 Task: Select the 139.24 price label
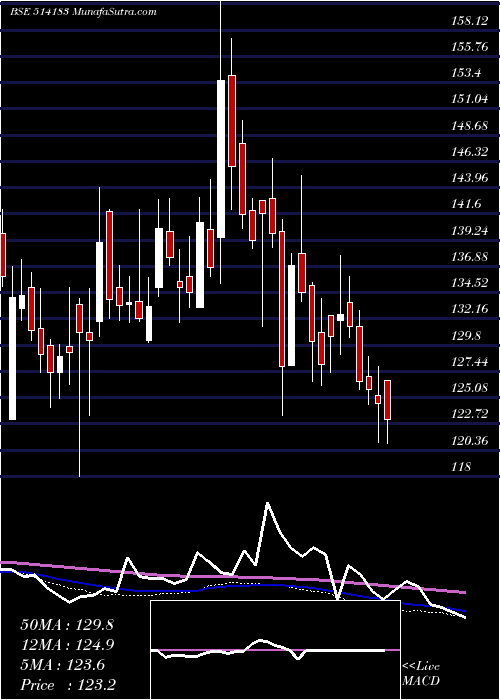(x=470, y=230)
